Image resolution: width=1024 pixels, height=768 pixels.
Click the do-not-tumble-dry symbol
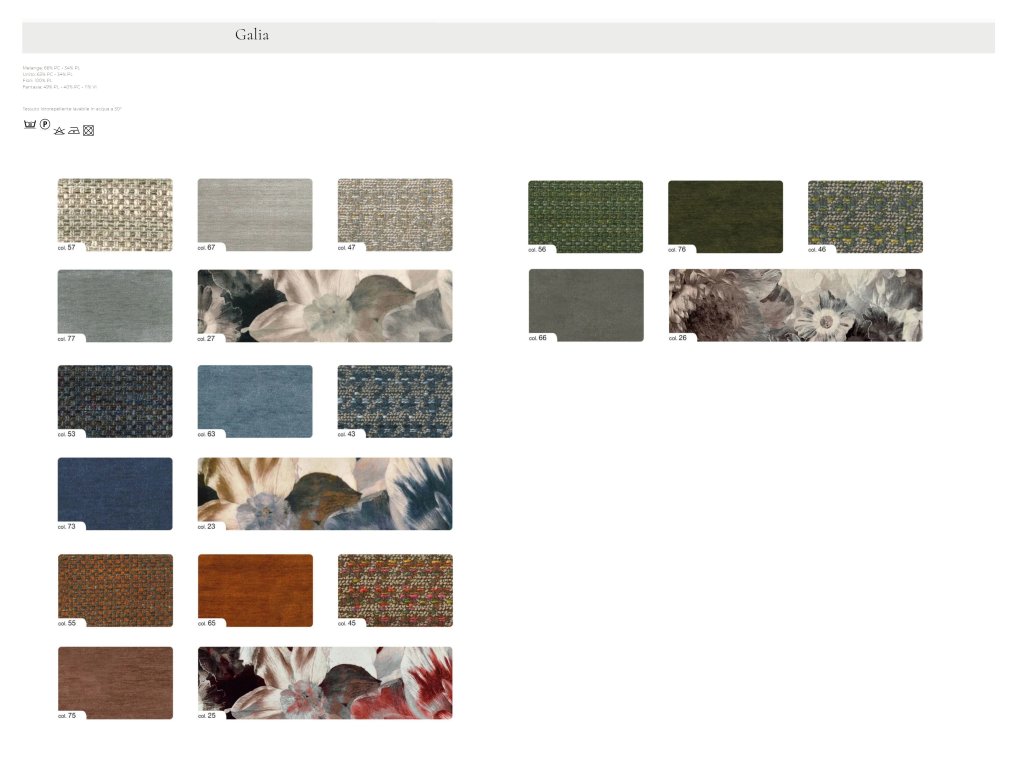(x=88, y=130)
